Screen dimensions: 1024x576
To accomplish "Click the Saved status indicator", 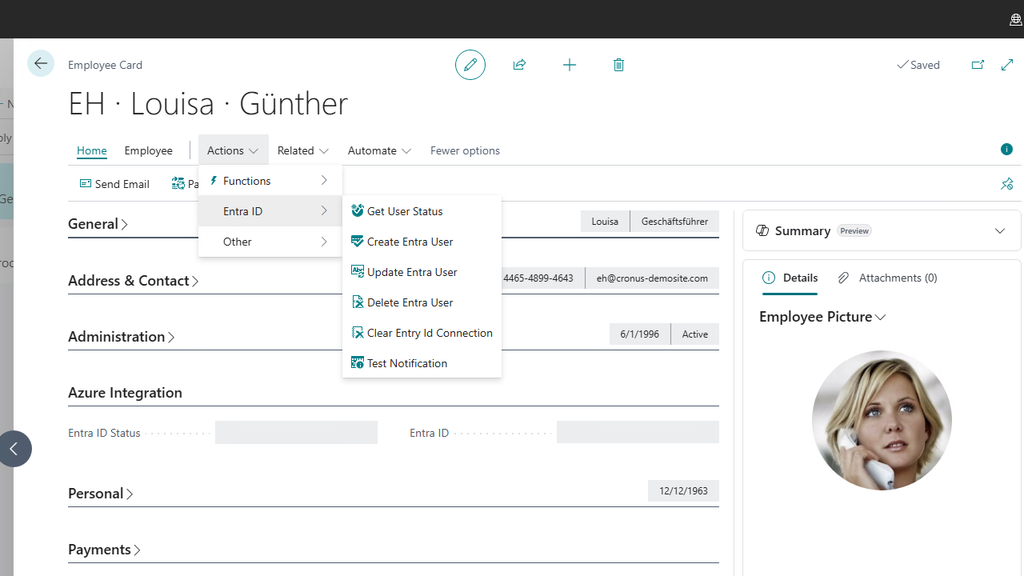I will click(x=918, y=65).
